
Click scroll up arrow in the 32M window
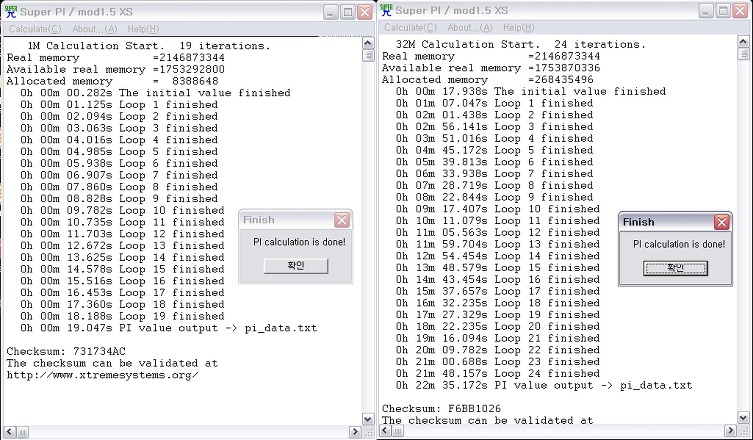pos(743,42)
